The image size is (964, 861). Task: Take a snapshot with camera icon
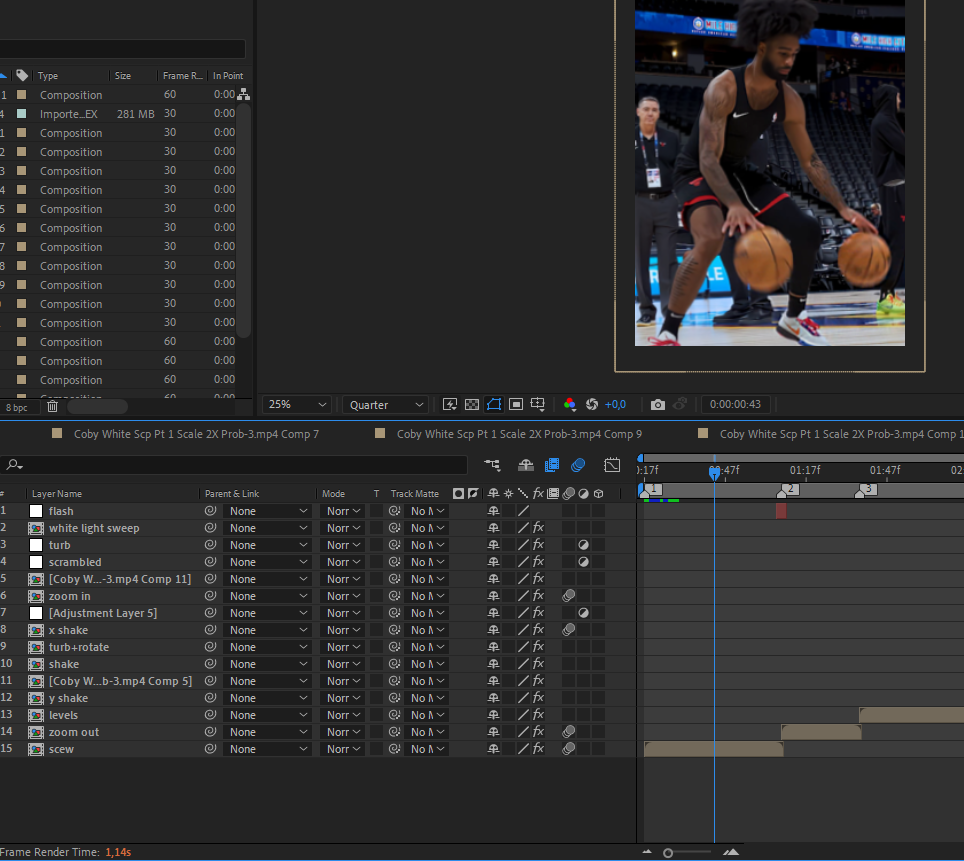(658, 404)
